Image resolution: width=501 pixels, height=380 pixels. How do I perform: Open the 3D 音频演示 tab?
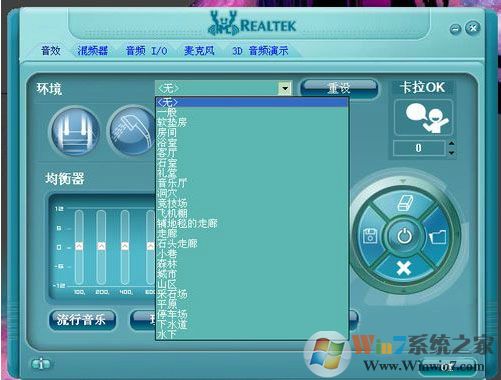260,51
